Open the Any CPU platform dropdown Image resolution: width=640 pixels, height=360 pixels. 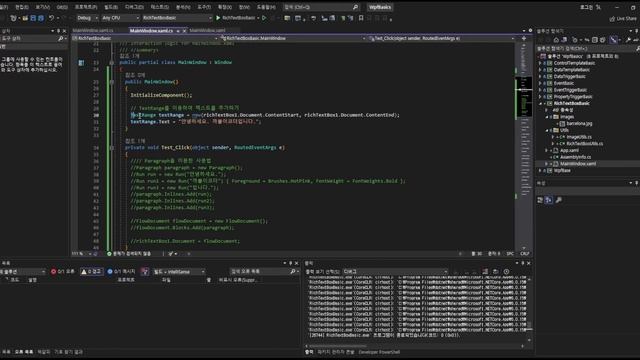point(120,18)
